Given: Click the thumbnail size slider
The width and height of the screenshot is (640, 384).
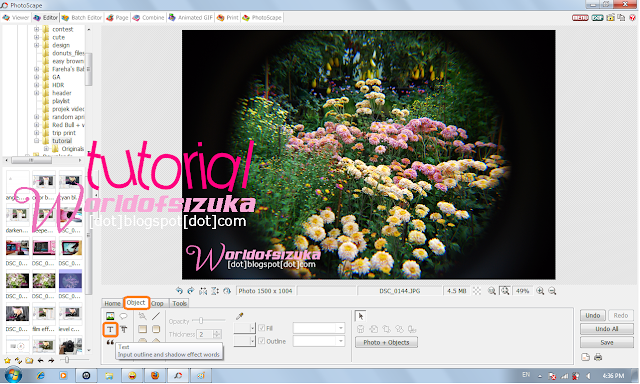Looking at the screenshot, I should pyautogui.click(x=67, y=360).
